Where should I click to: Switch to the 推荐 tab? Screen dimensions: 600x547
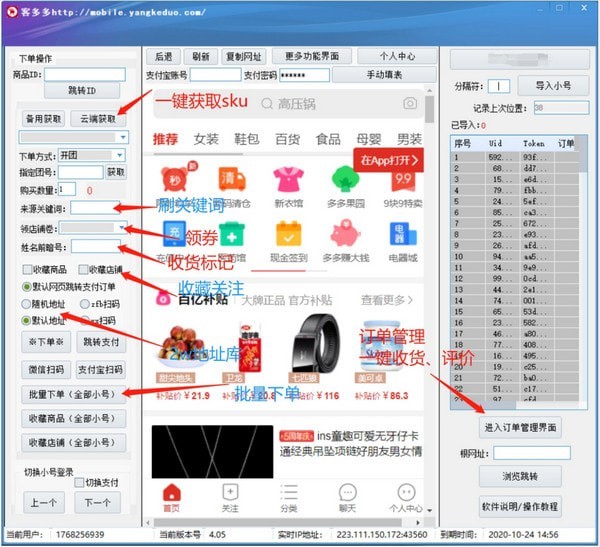coord(165,139)
